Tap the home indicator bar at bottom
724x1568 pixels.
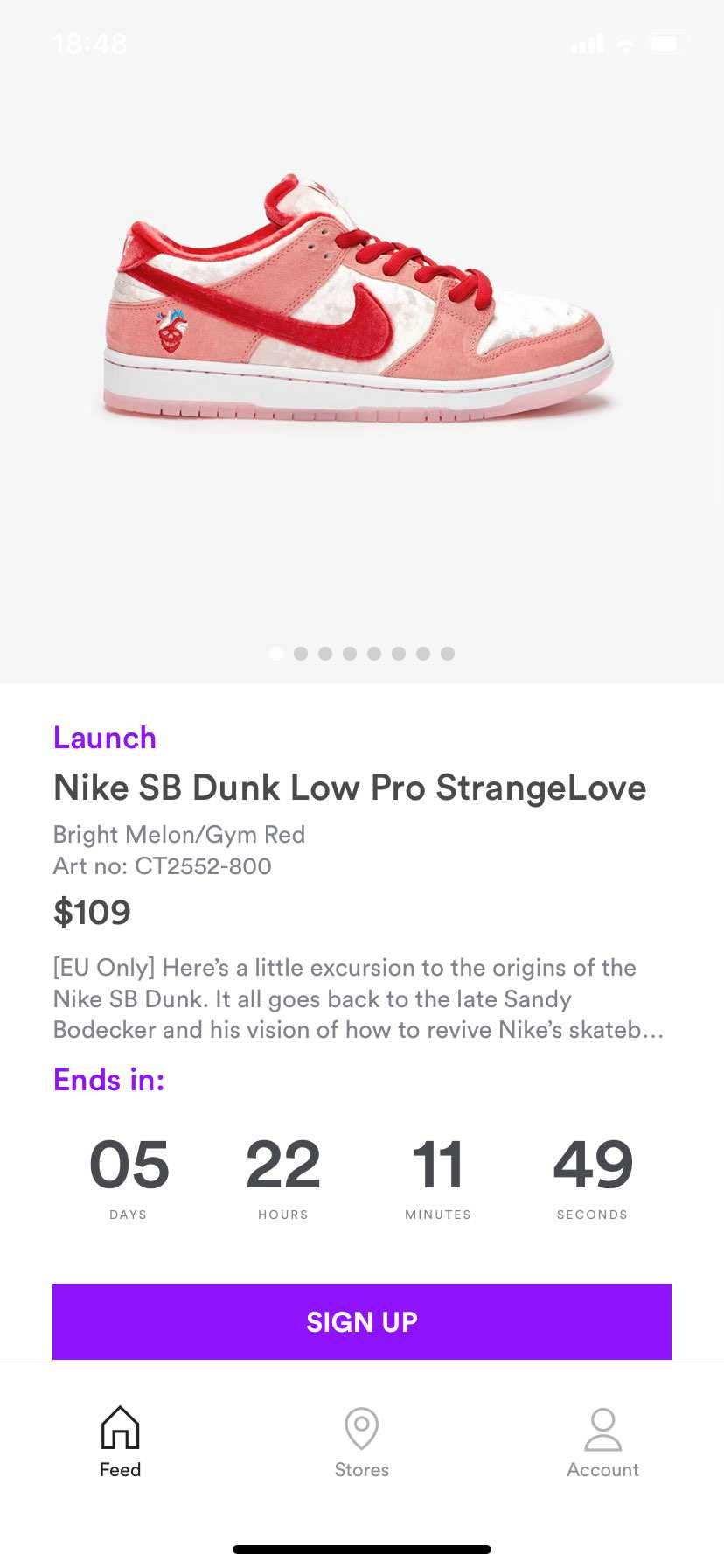click(362, 1549)
